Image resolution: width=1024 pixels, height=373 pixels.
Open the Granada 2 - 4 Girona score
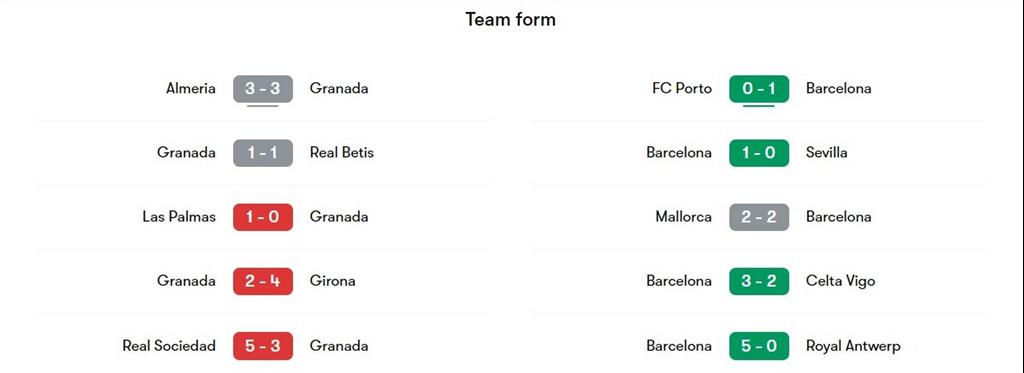[x=263, y=281]
